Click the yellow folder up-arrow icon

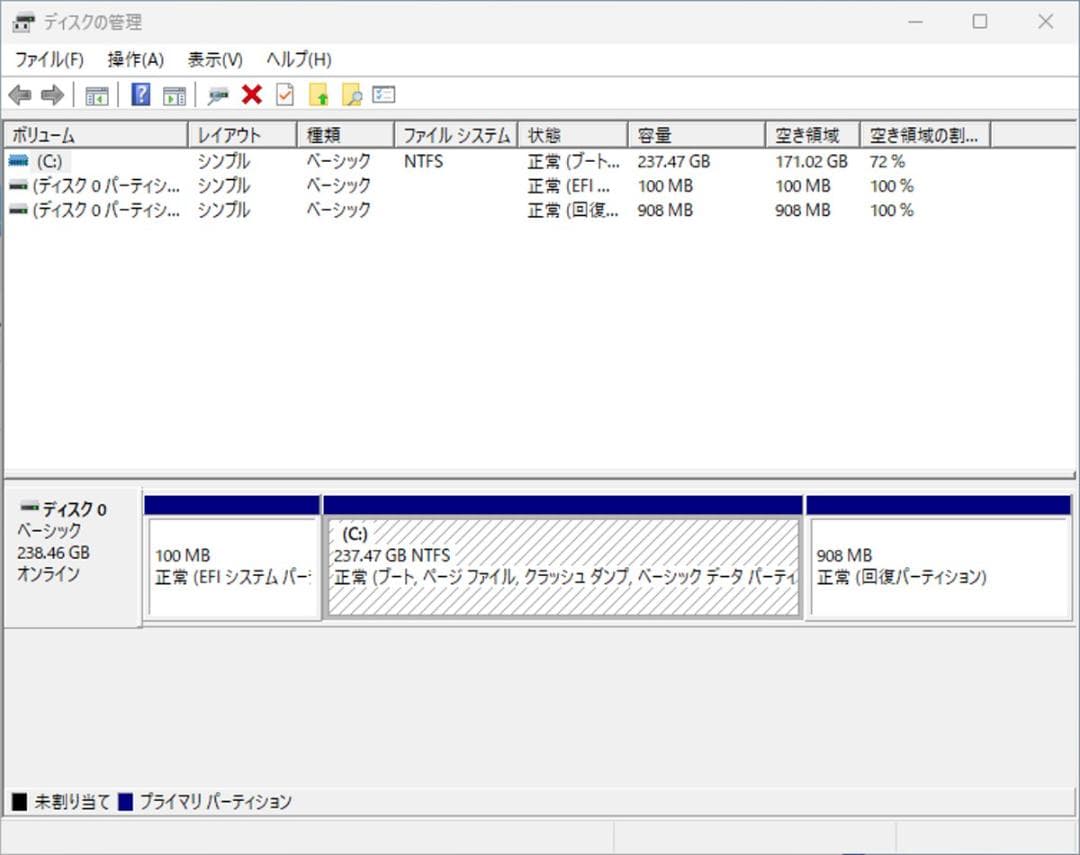318,95
